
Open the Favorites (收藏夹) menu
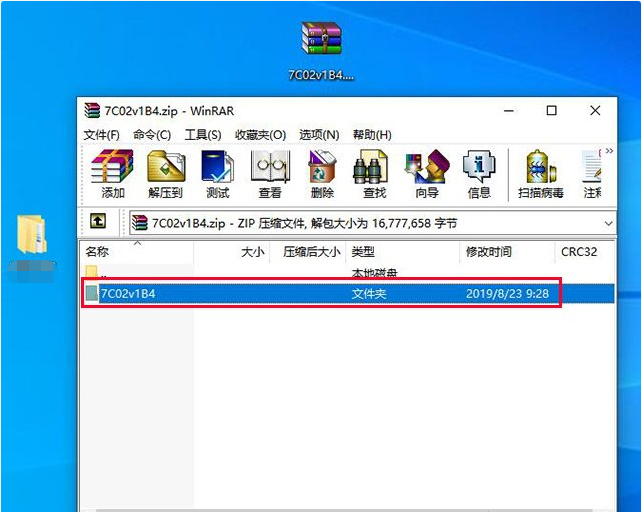point(260,134)
